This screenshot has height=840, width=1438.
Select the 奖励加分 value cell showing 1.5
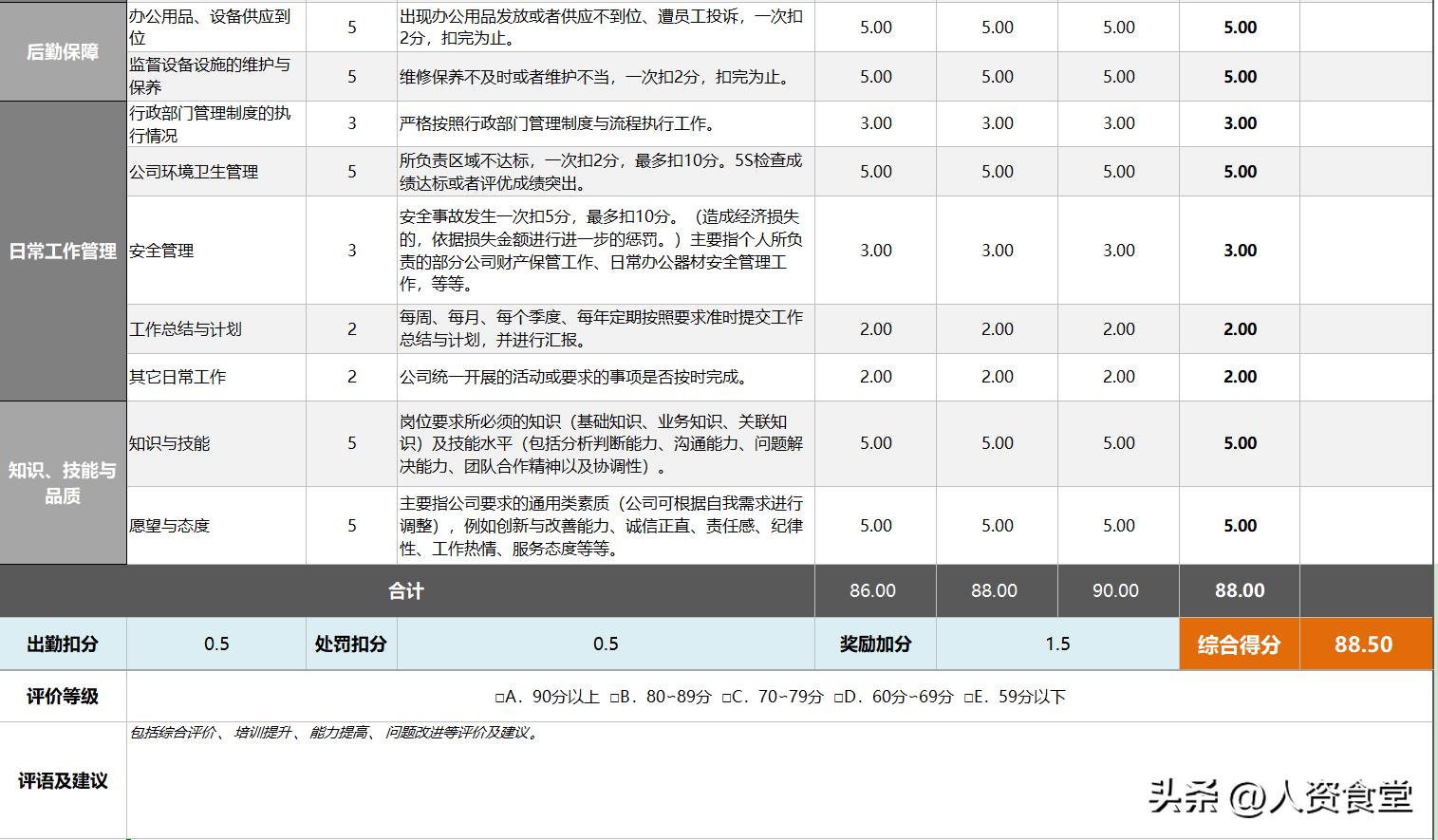coord(1056,644)
